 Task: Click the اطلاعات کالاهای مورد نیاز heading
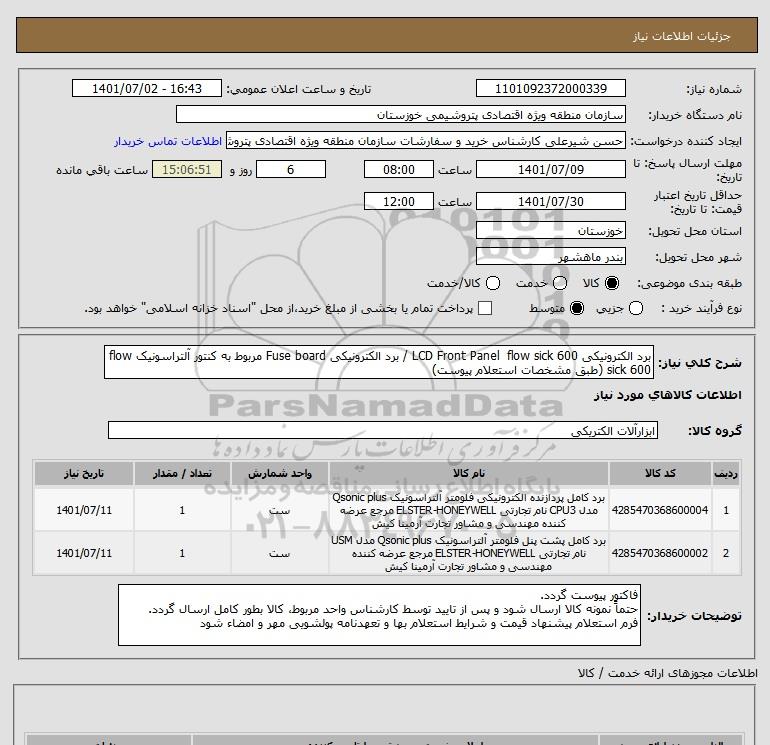(667, 395)
